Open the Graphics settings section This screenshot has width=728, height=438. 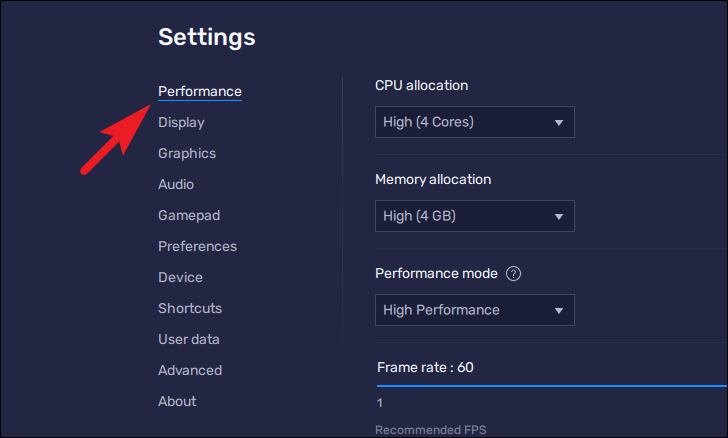coord(187,154)
